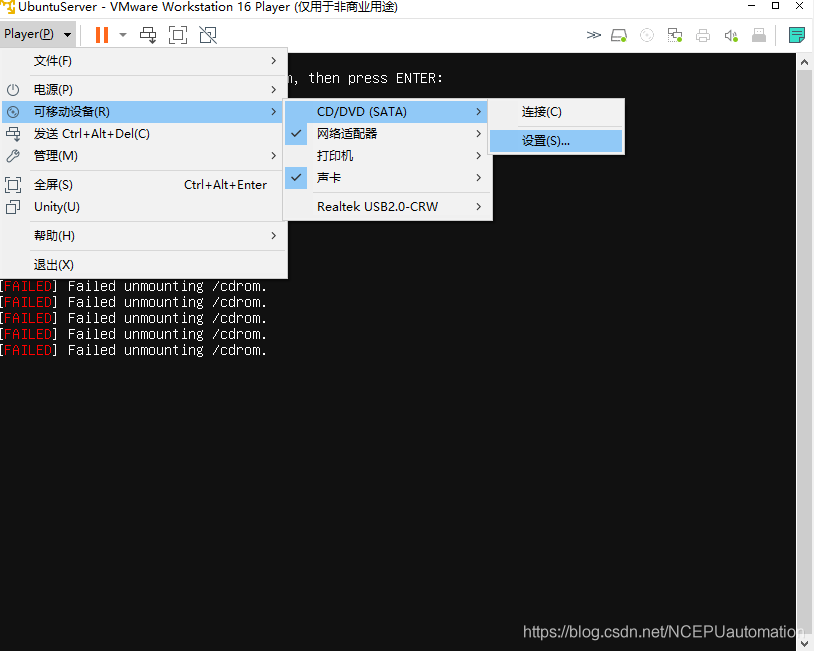Open the 文件(F) submenu

(144, 61)
